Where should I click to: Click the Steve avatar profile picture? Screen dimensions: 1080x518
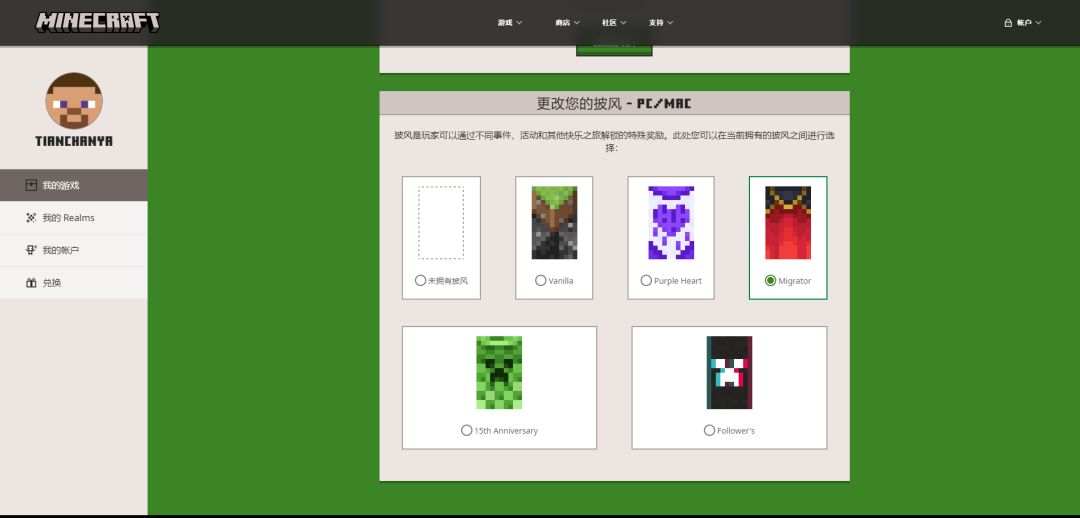(74, 101)
